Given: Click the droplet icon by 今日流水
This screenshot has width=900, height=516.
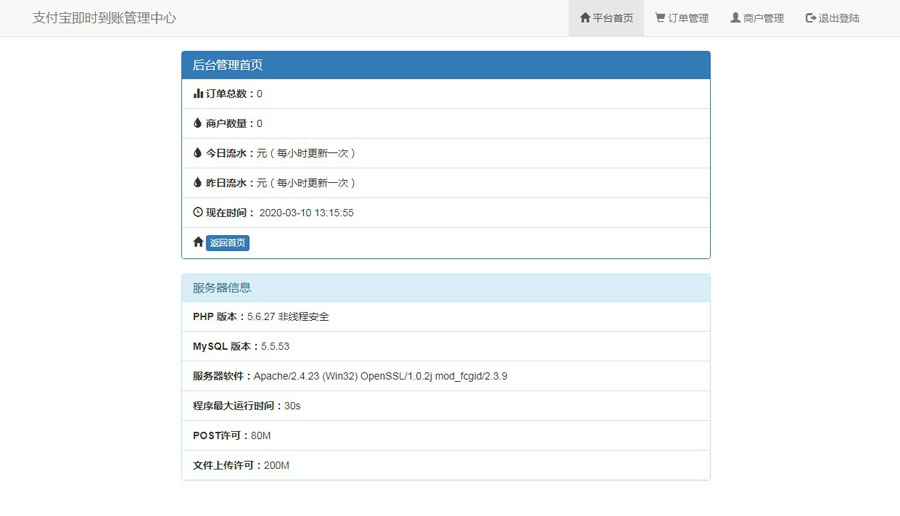Looking at the screenshot, I should tap(197, 153).
